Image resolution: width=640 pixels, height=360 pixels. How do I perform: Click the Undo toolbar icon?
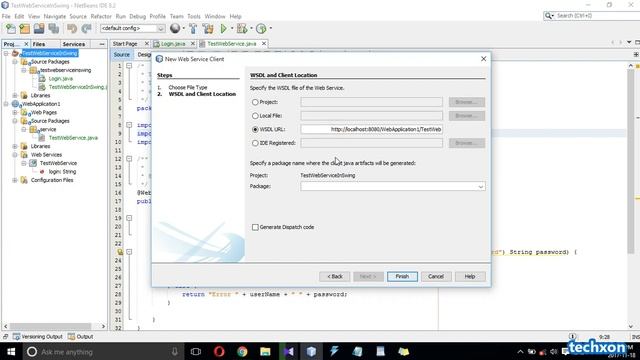(x=72, y=29)
